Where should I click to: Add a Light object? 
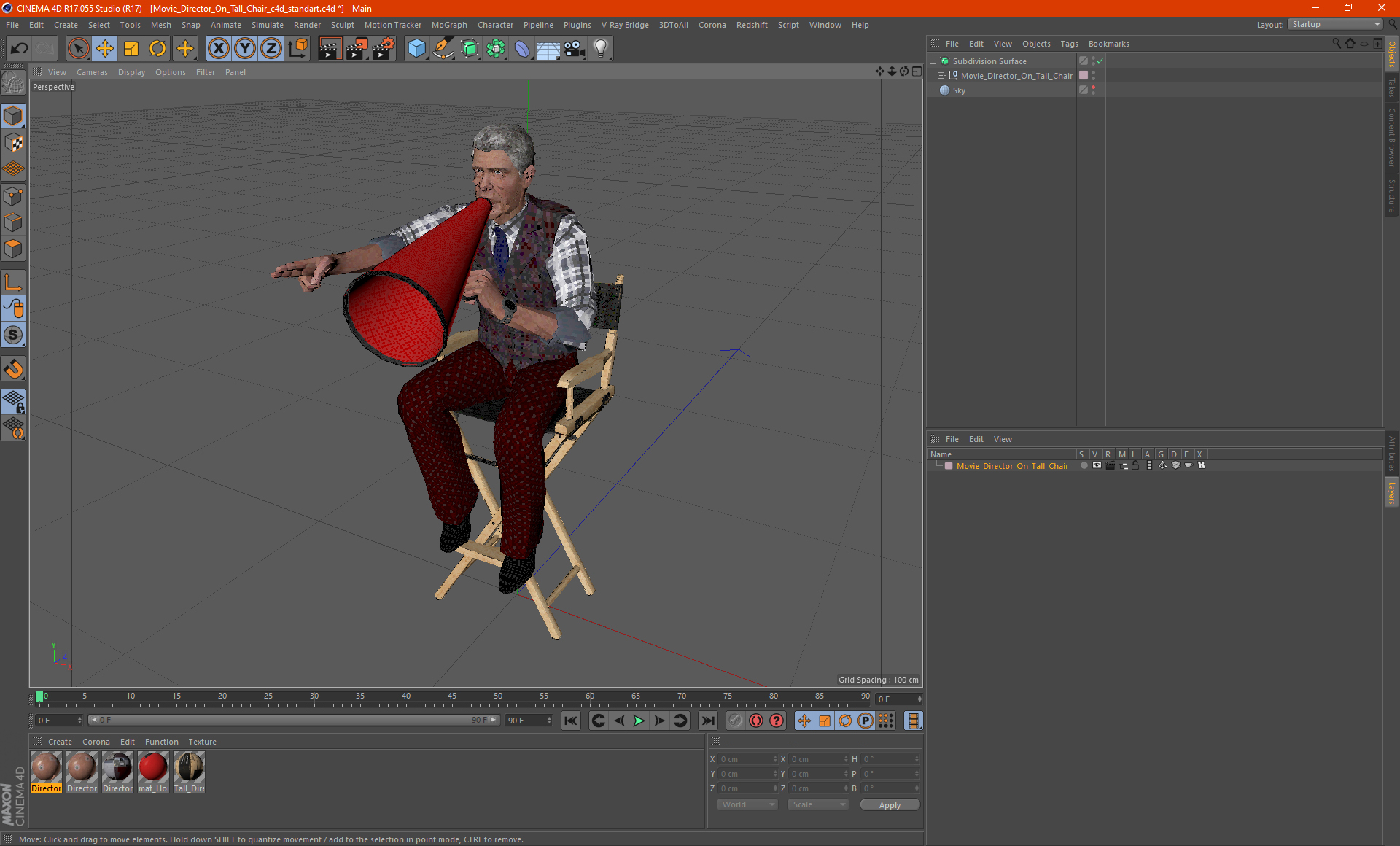click(601, 49)
